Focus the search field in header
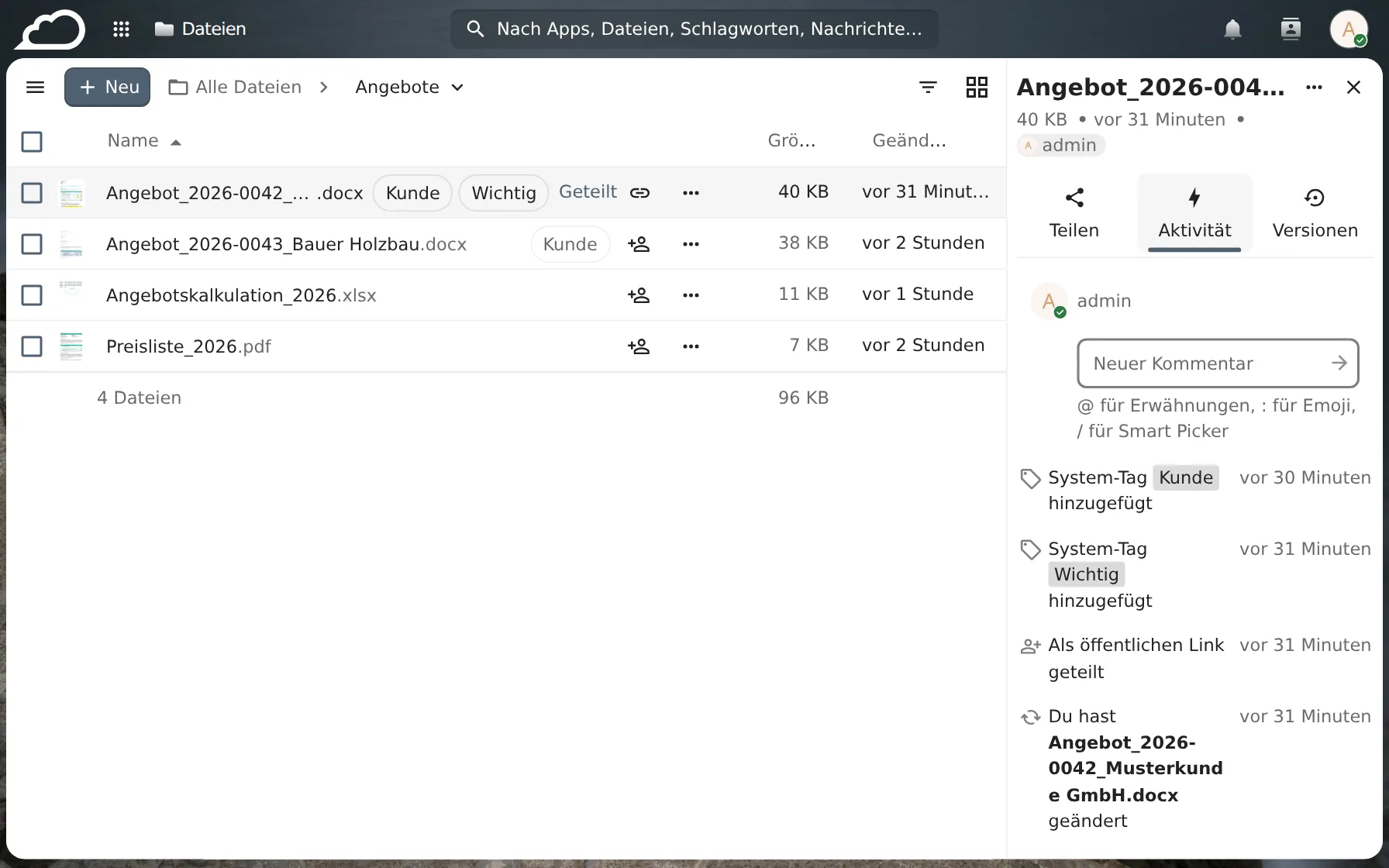Screen dimensions: 1389x868 pyautogui.click(x=694, y=29)
